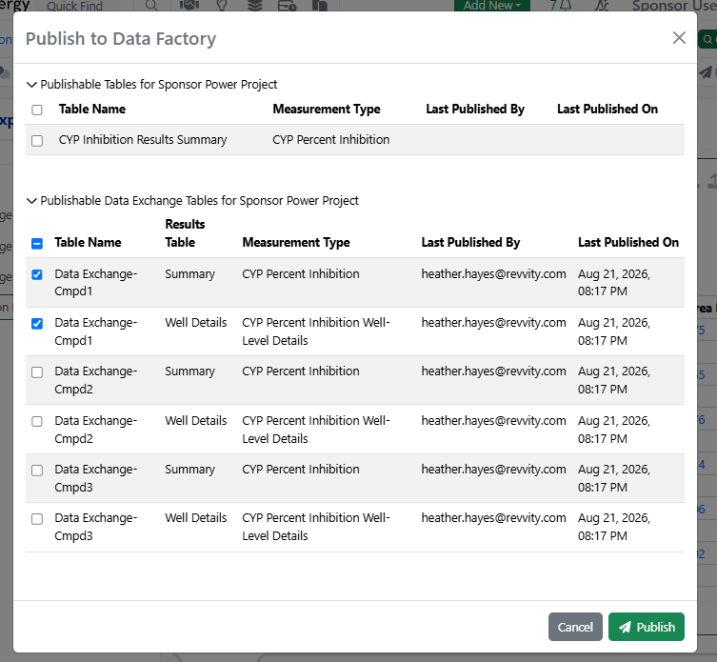Collapse the Publishable Data Exchange Tables section
Viewport: 717px width, 662px height.
[x=32, y=201]
